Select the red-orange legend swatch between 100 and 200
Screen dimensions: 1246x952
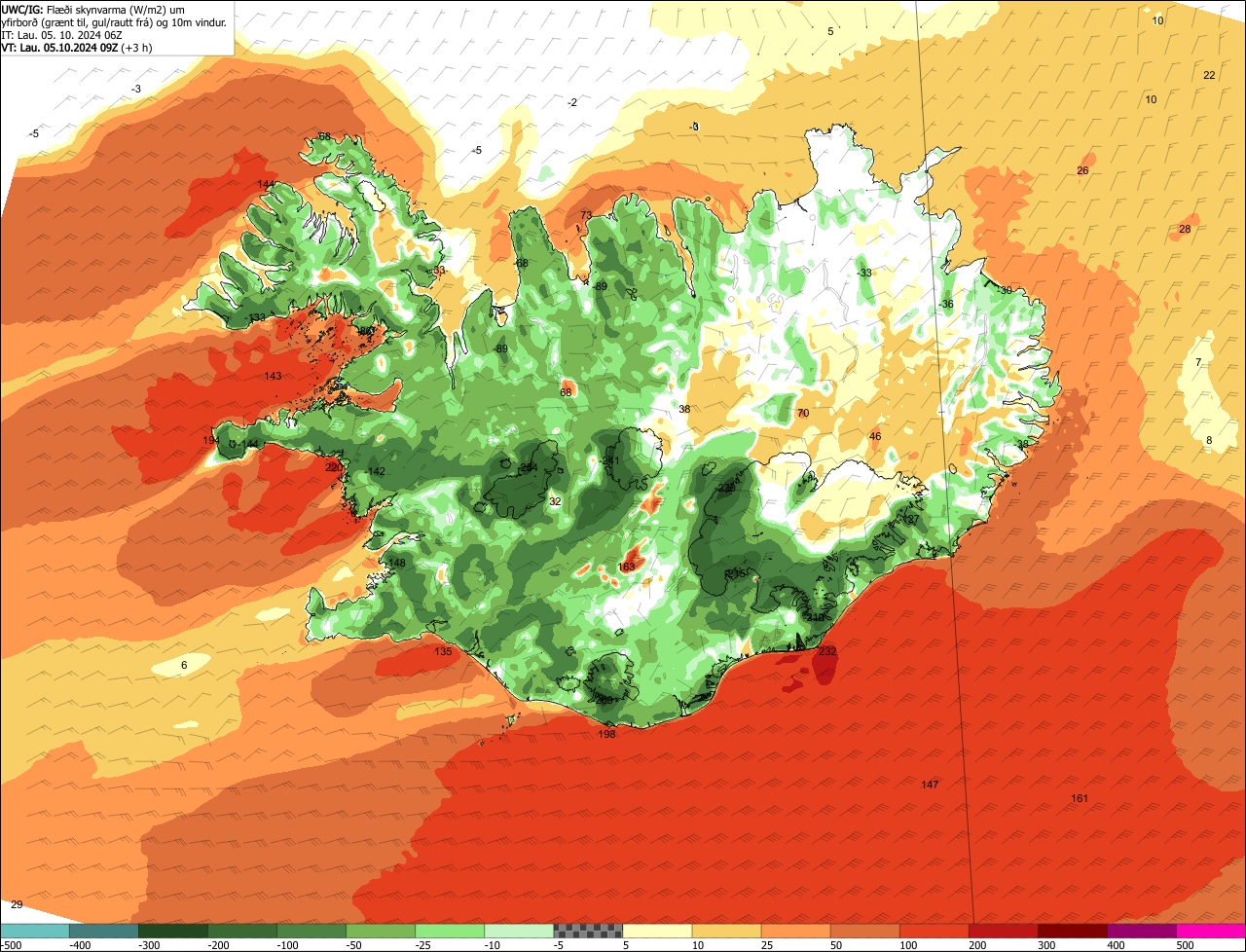click(x=934, y=931)
